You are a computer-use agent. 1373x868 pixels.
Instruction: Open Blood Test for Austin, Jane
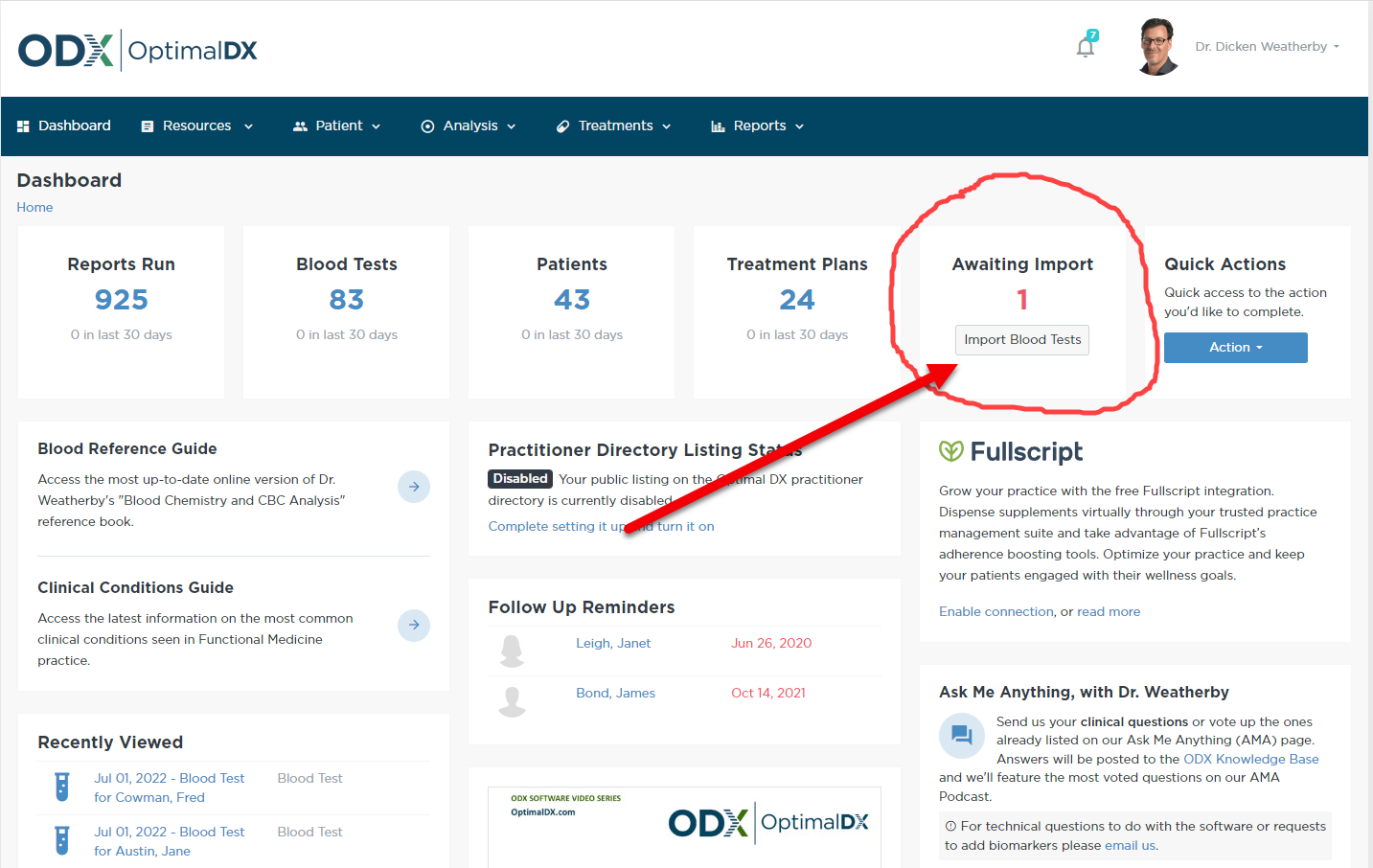169,841
